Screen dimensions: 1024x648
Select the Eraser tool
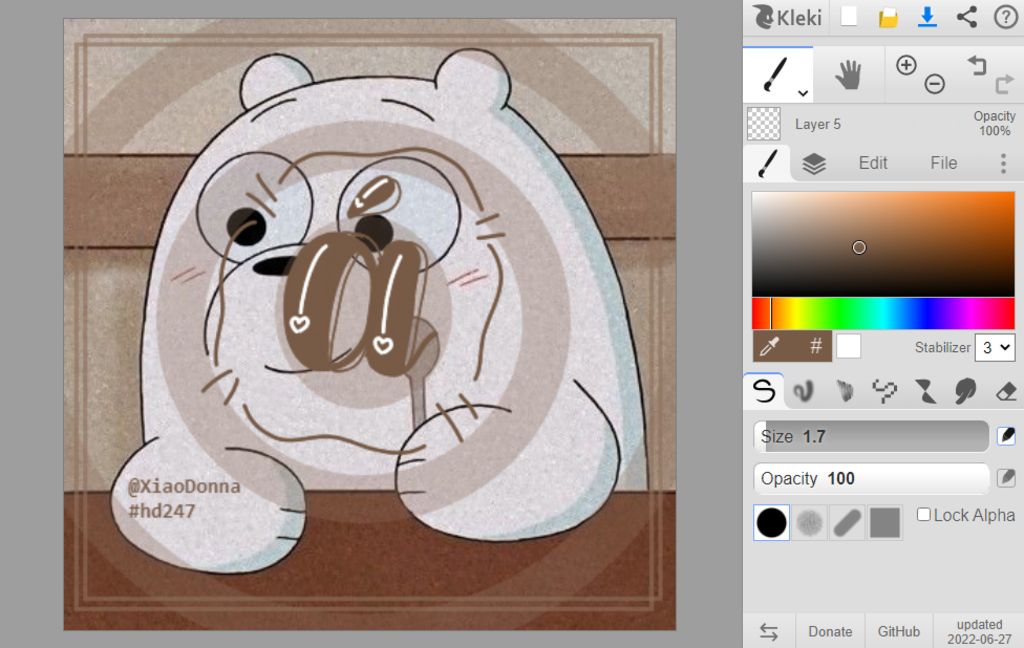[1006, 391]
